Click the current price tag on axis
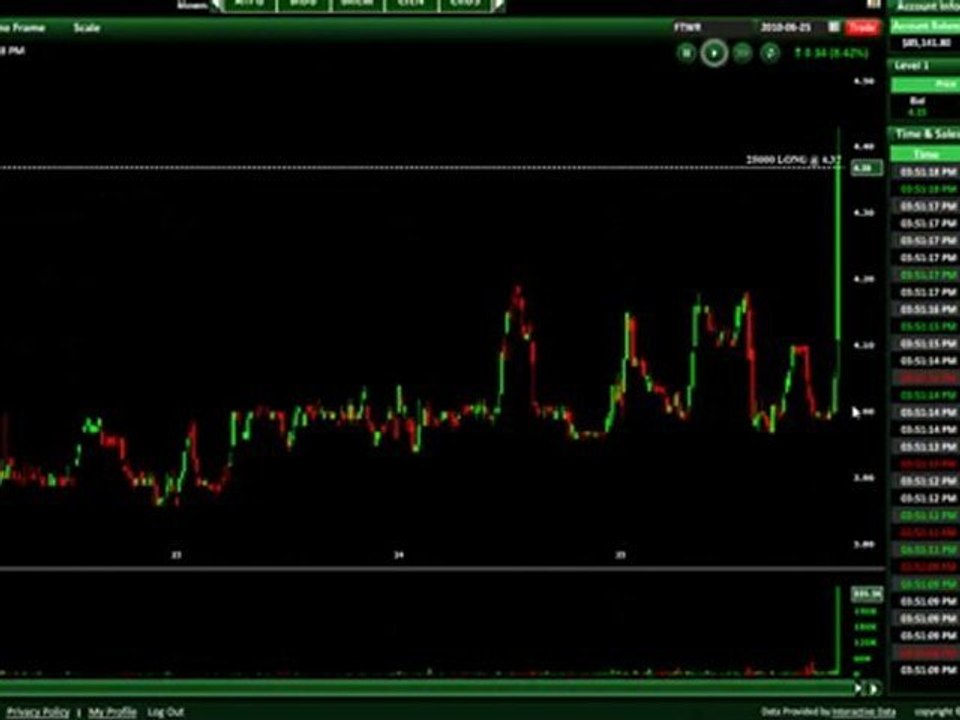960x720 pixels. pos(867,167)
